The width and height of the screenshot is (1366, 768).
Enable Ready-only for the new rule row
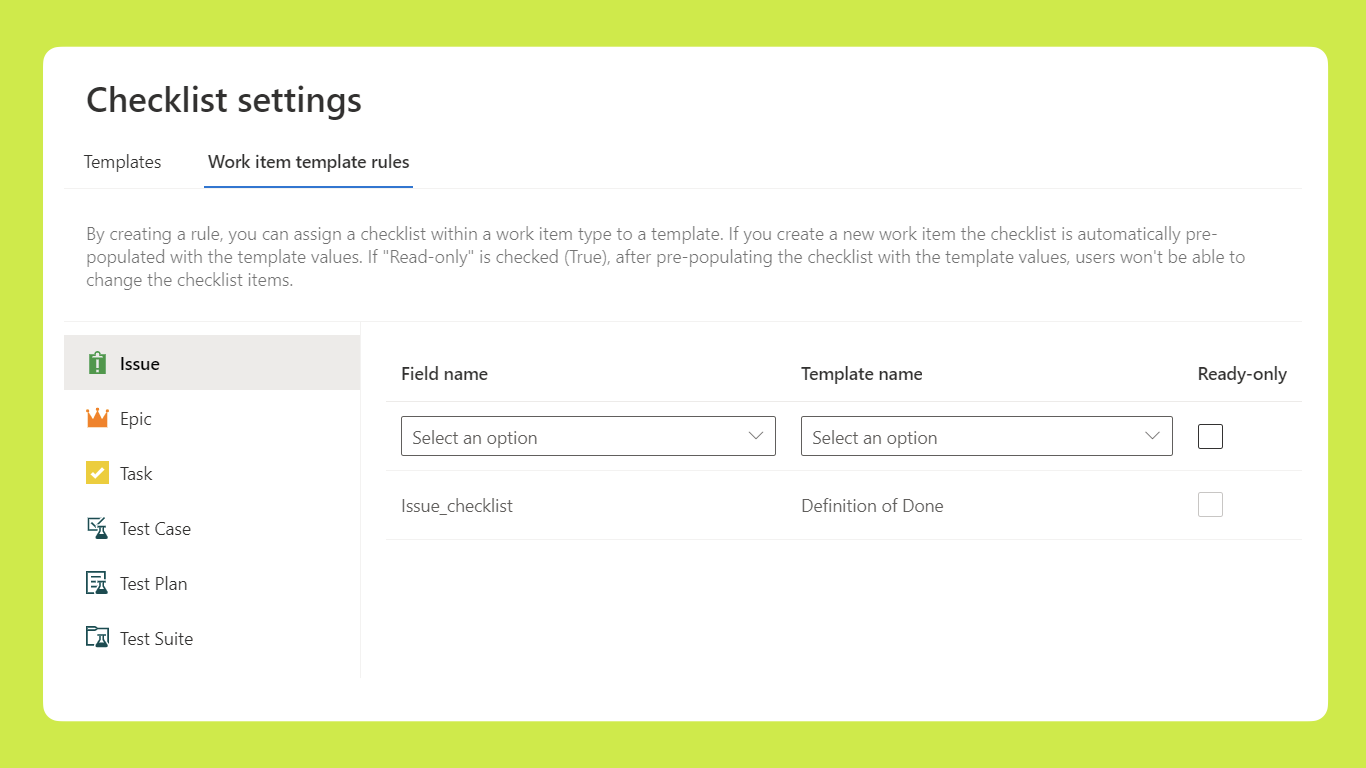(x=1210, y=436)
